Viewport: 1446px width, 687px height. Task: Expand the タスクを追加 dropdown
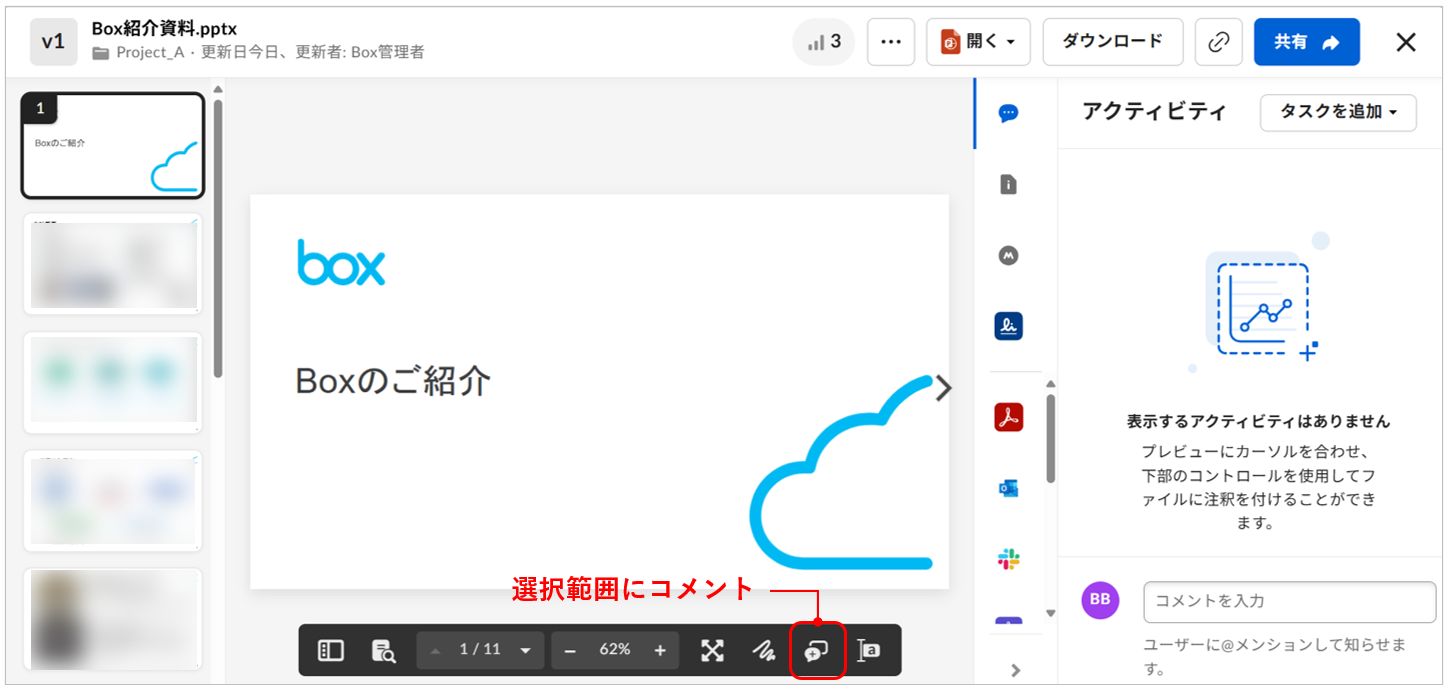coord(1337,112)
